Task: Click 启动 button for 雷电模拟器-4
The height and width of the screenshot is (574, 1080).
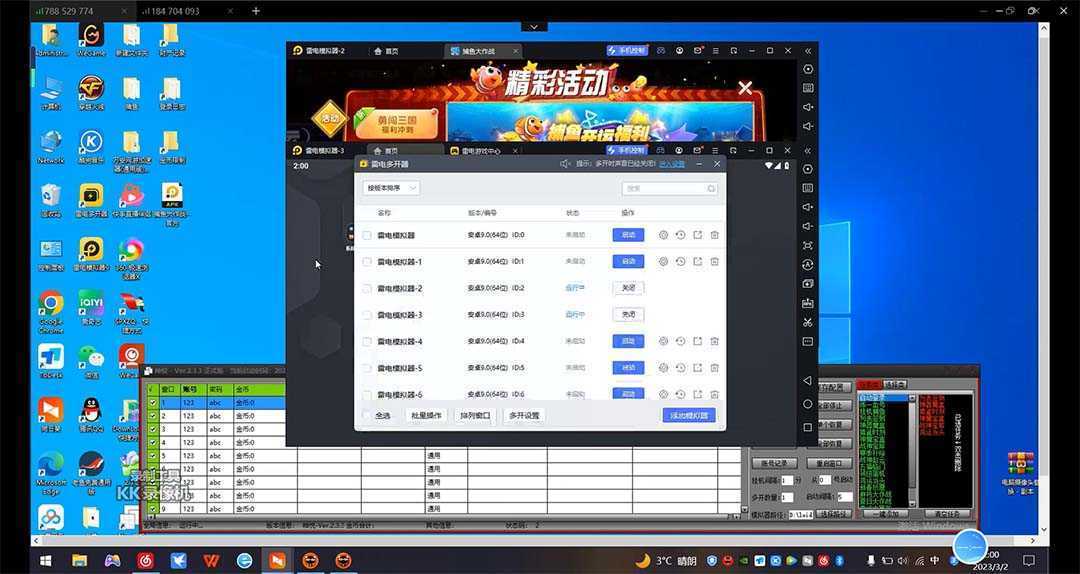Action: point(628,341)
